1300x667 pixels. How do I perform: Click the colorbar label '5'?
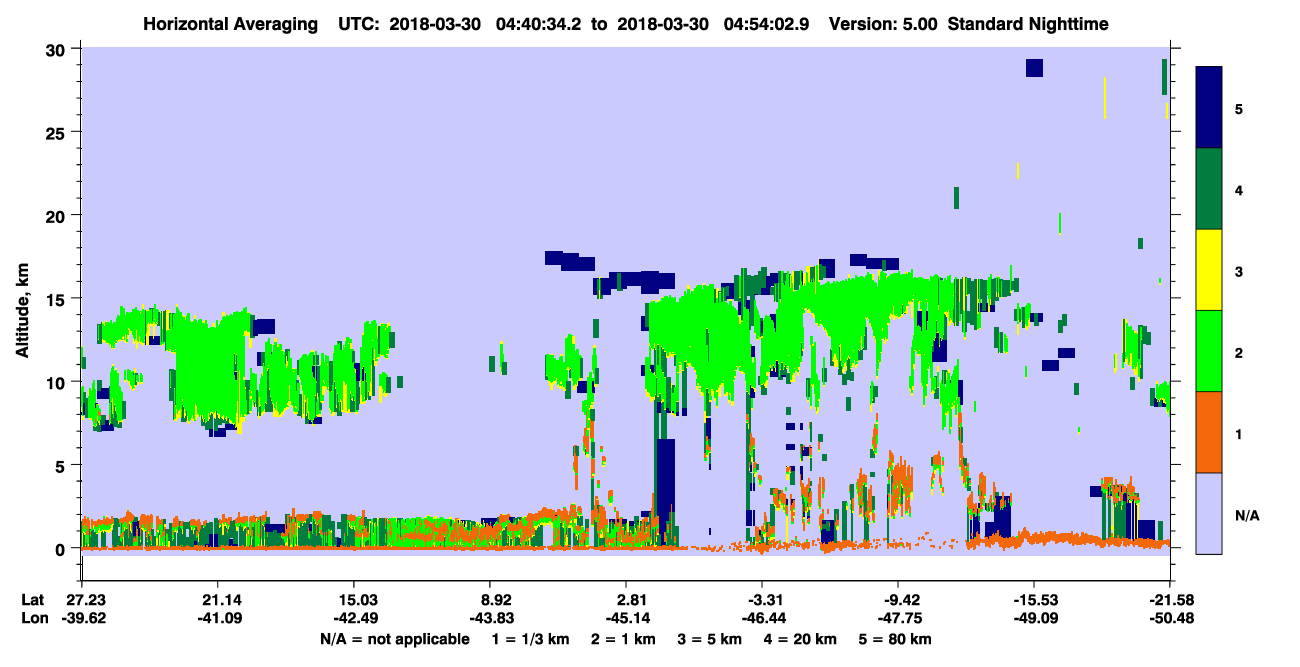click(1239, 108)
